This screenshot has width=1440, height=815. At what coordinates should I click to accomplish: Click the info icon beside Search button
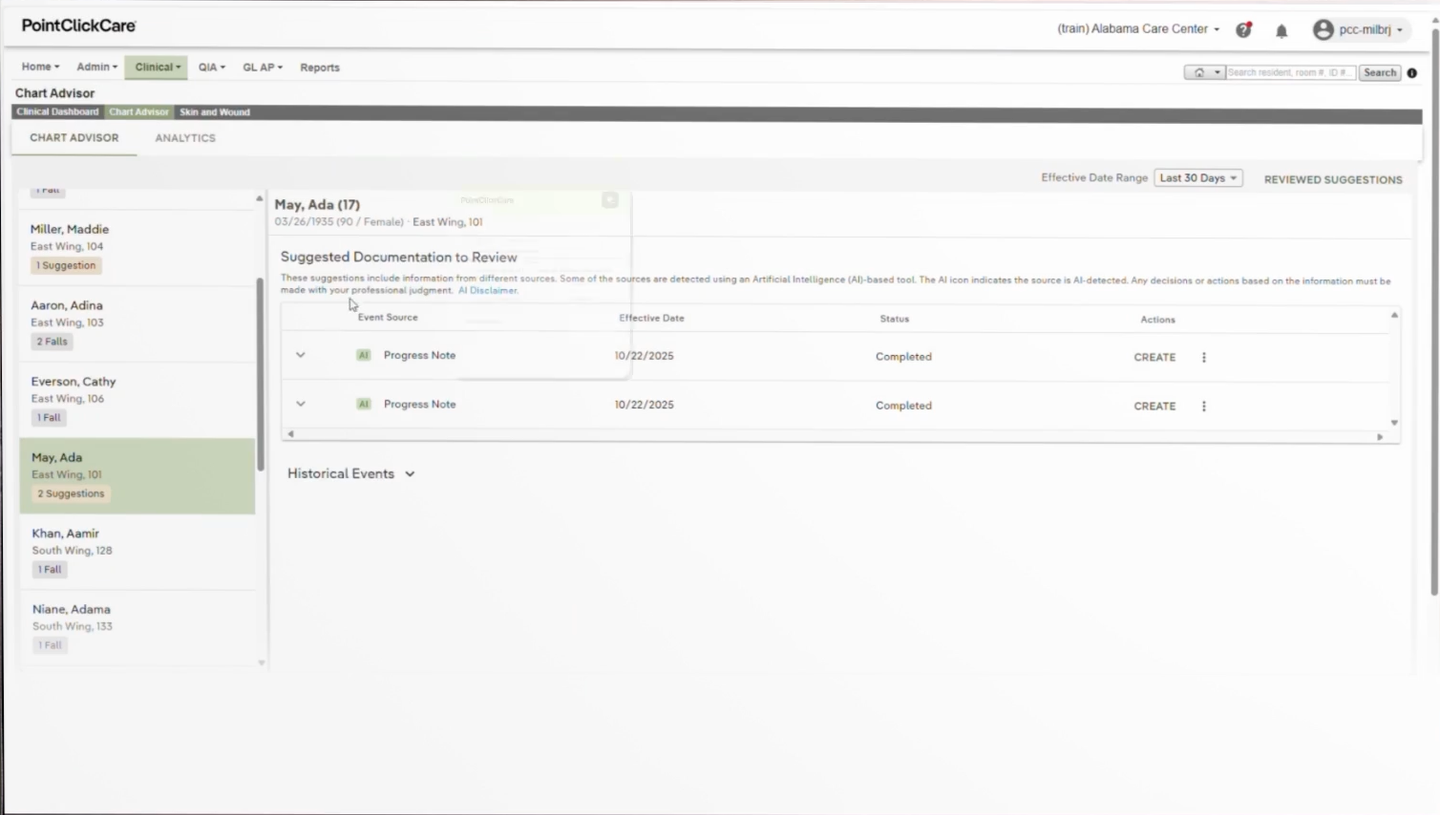point(1412,73)
